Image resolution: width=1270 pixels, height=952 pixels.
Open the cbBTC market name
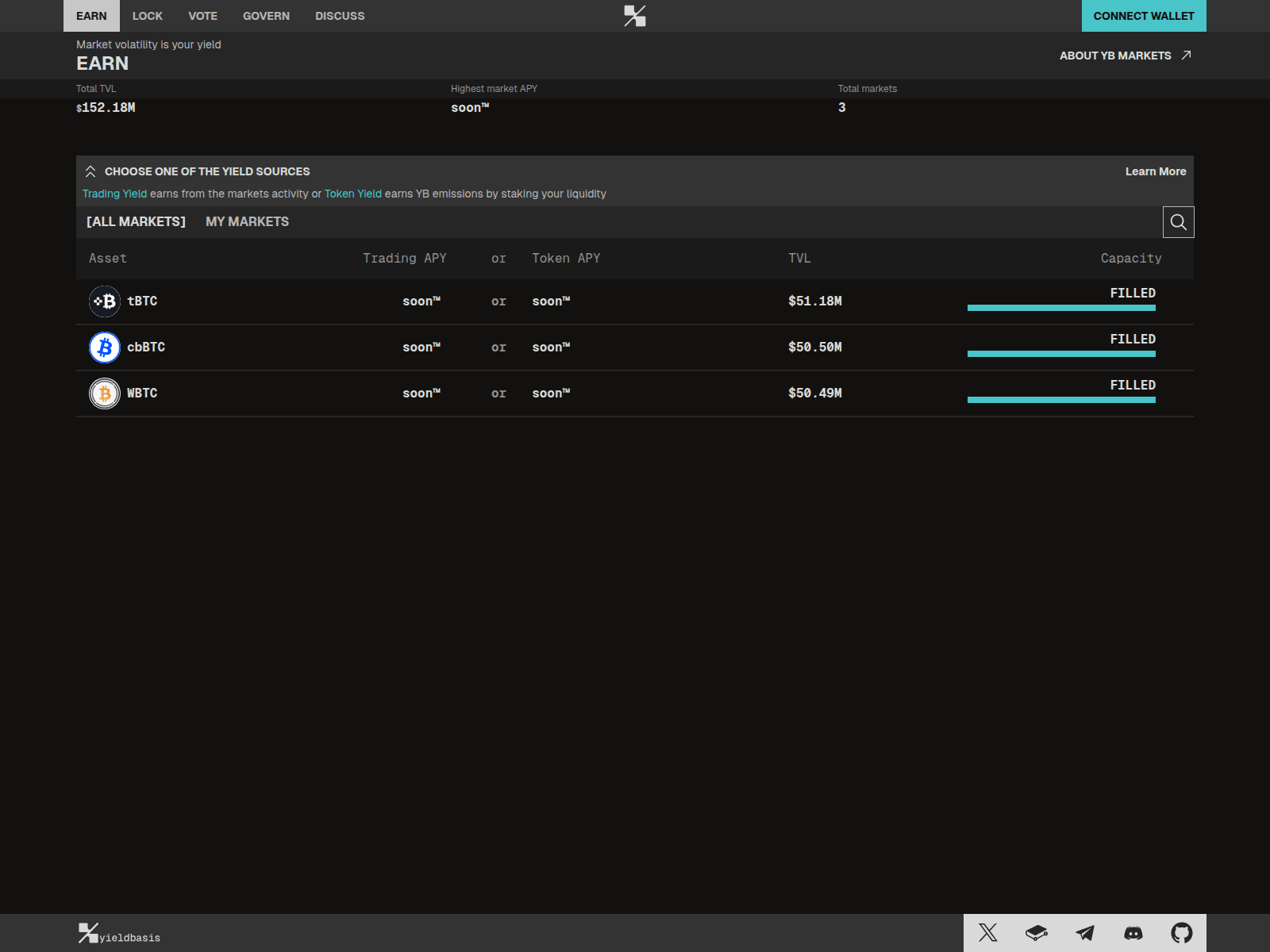click(x=146, y=347)
